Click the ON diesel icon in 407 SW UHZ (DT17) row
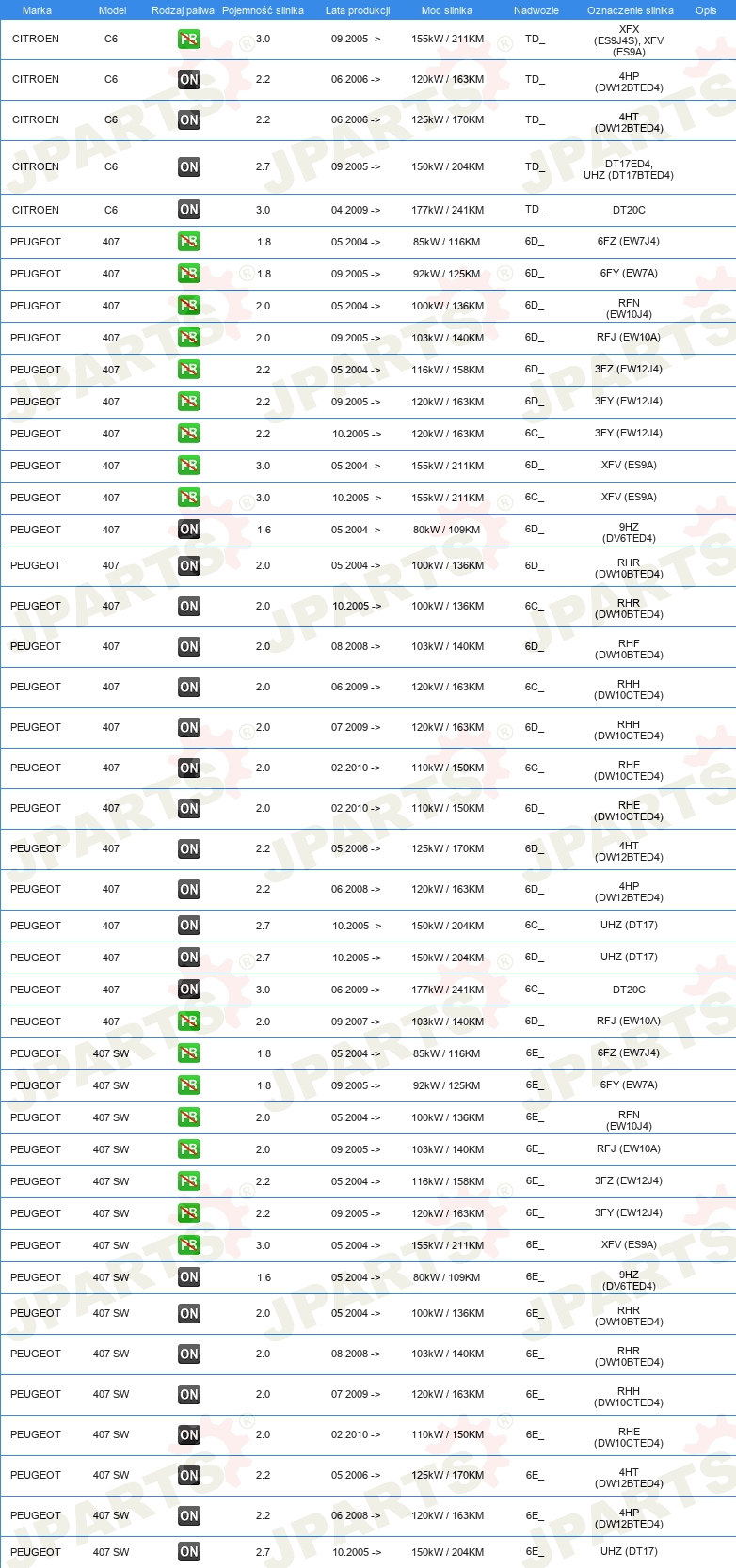This screenshot has width=736, height=1568. tap(189, 1552)
